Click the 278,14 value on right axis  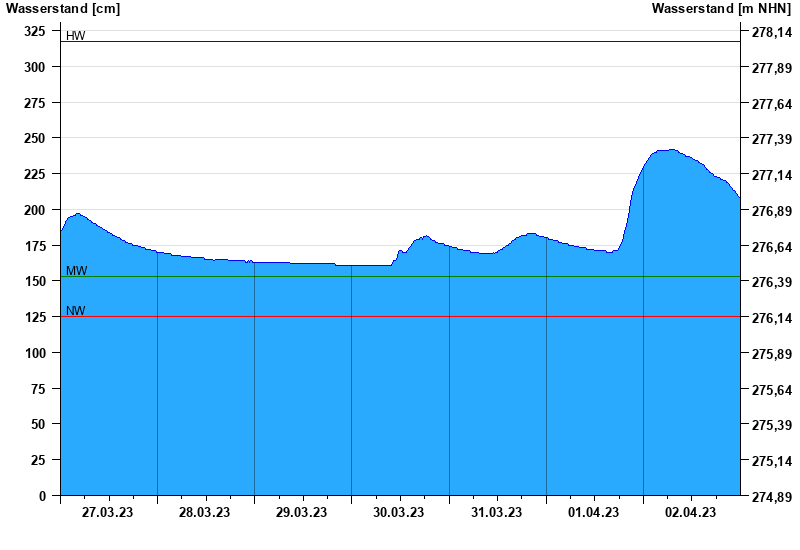[x=772, y=33]
